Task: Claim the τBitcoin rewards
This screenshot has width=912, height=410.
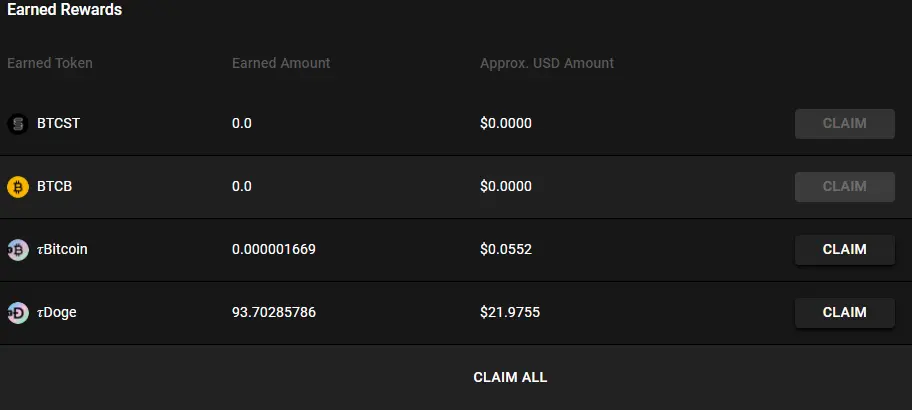Action: pos(845,249)
